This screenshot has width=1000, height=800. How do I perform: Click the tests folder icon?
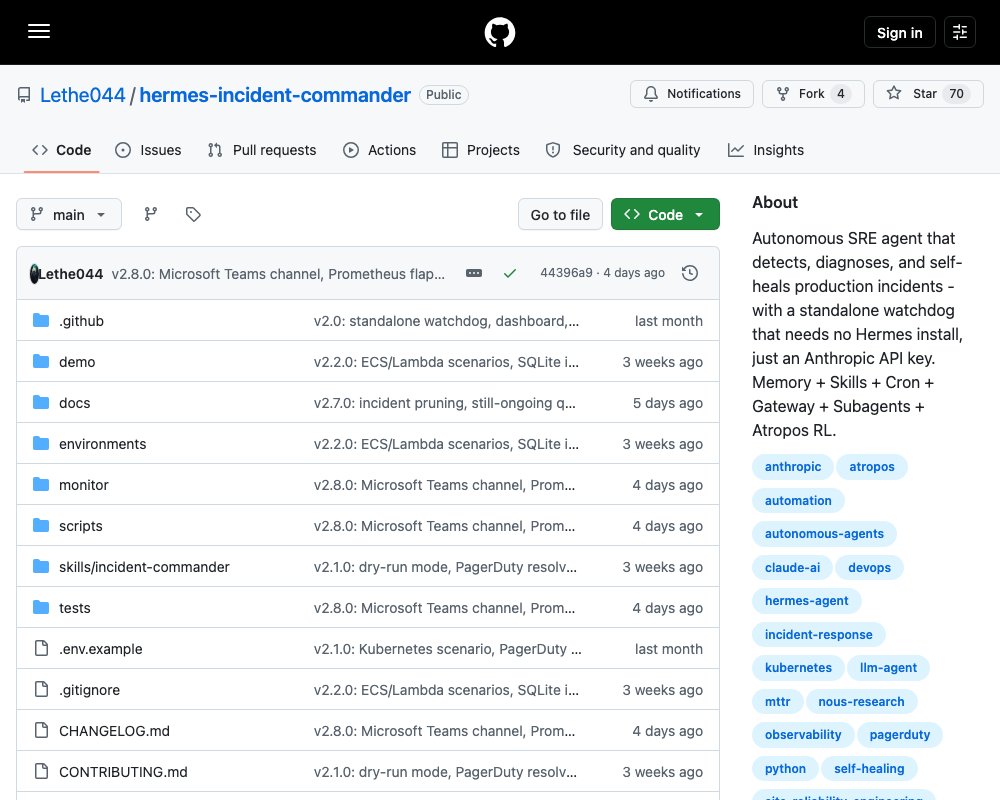pos(41,607)
